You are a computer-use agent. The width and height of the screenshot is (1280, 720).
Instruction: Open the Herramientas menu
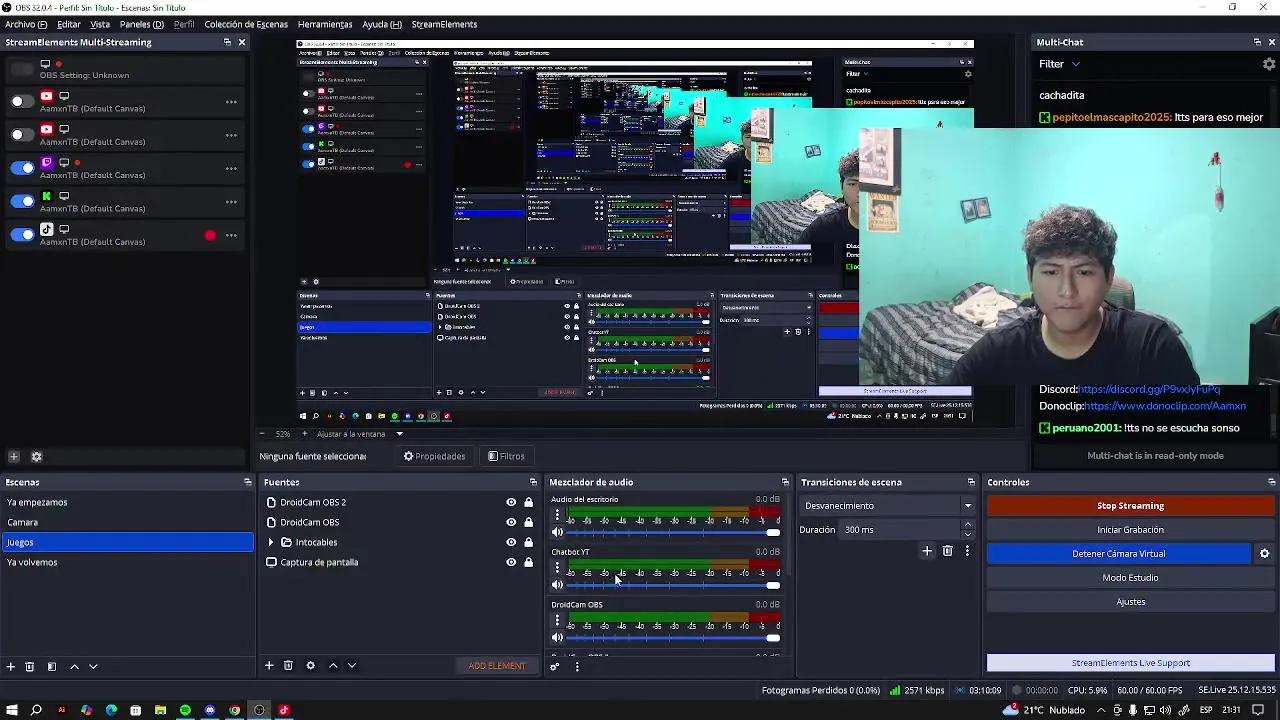pos(325,24)
